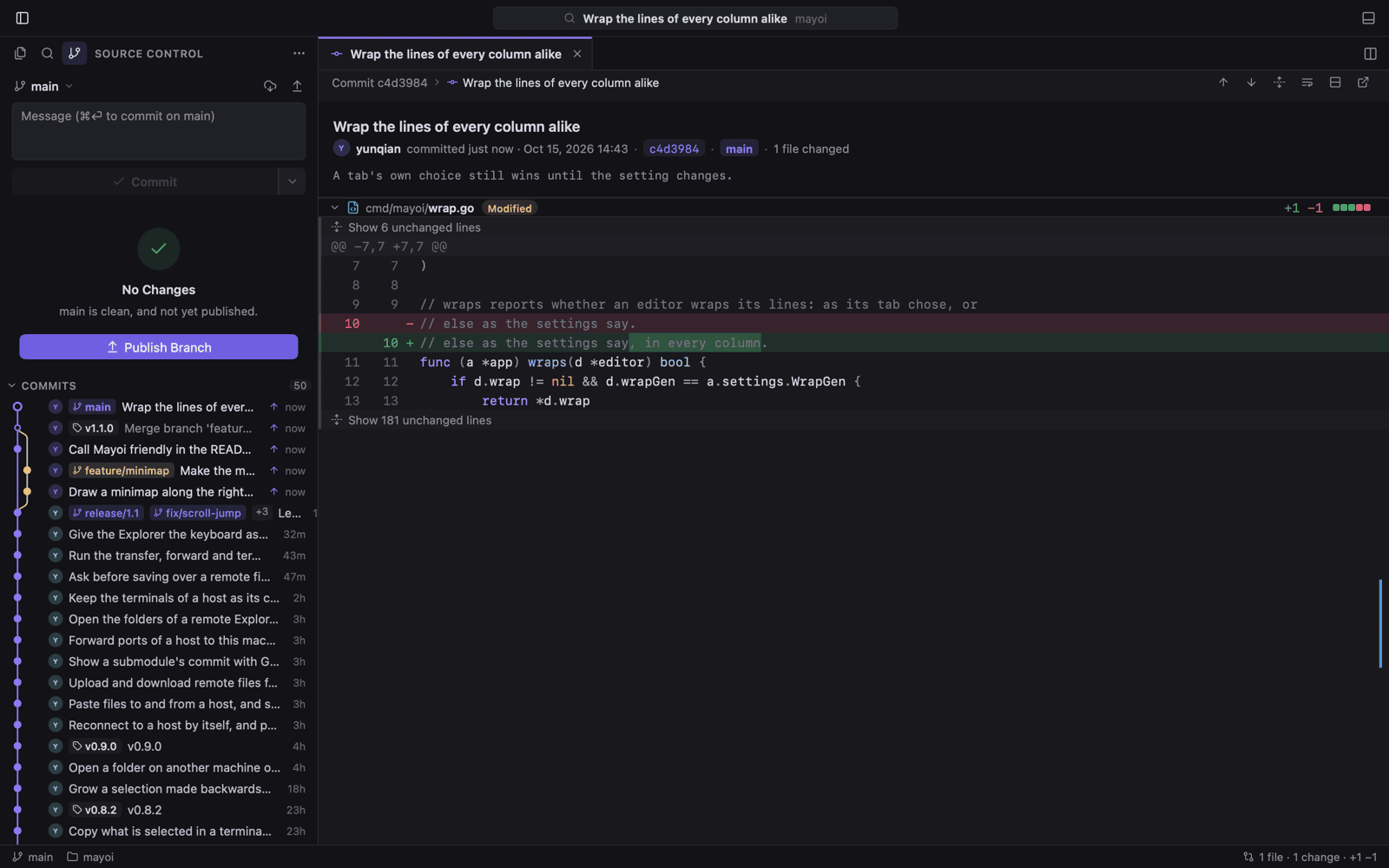1389x868 pixels.
Task: Open the file from the diff toolbar
Action: [1363, 82]
